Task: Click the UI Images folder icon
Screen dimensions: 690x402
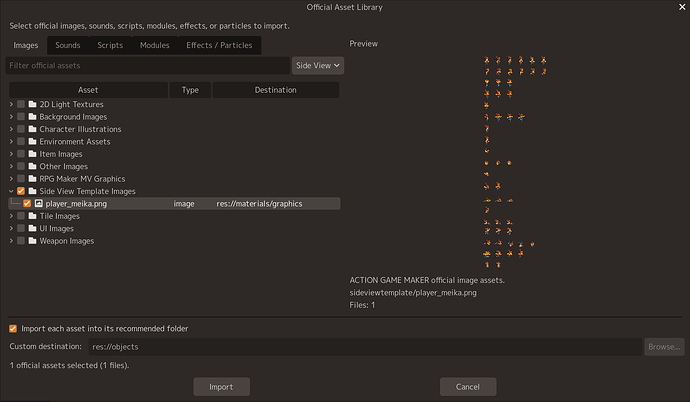Action: click(x=33, y=228)
